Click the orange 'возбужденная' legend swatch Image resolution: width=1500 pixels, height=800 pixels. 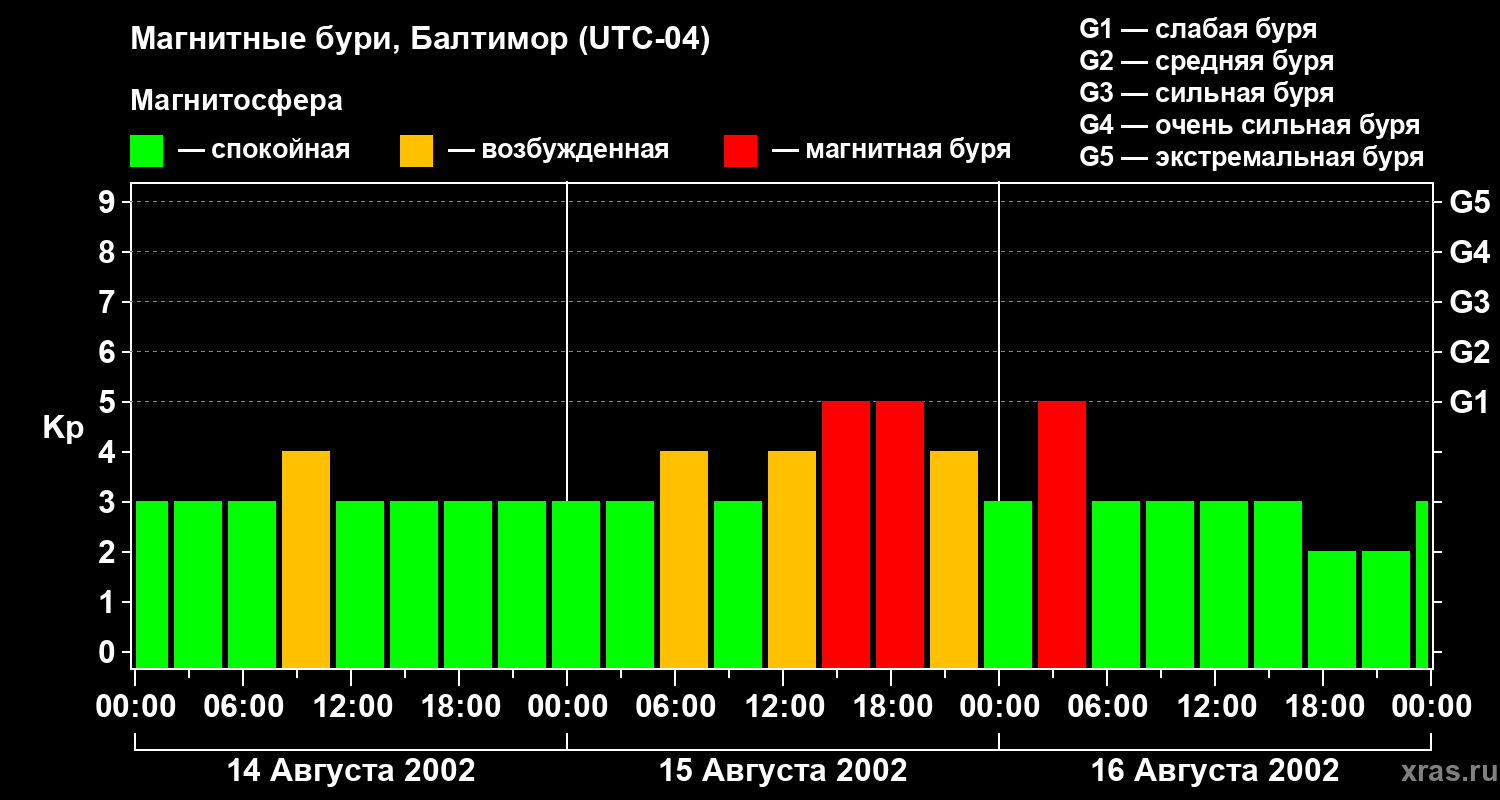pyautogui.click(x=416, y=151)
